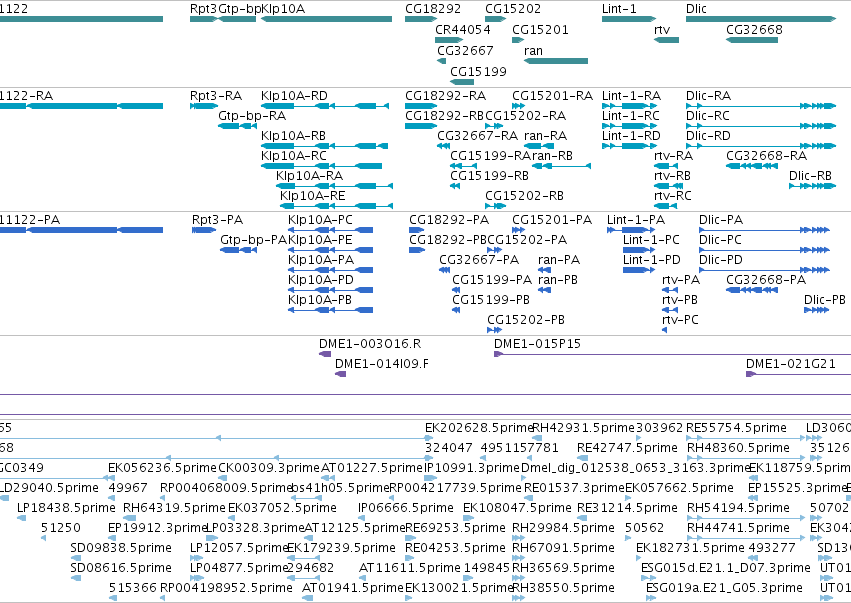Click protein label CG15201-PA
851x603 pixels.
point(552,220)
